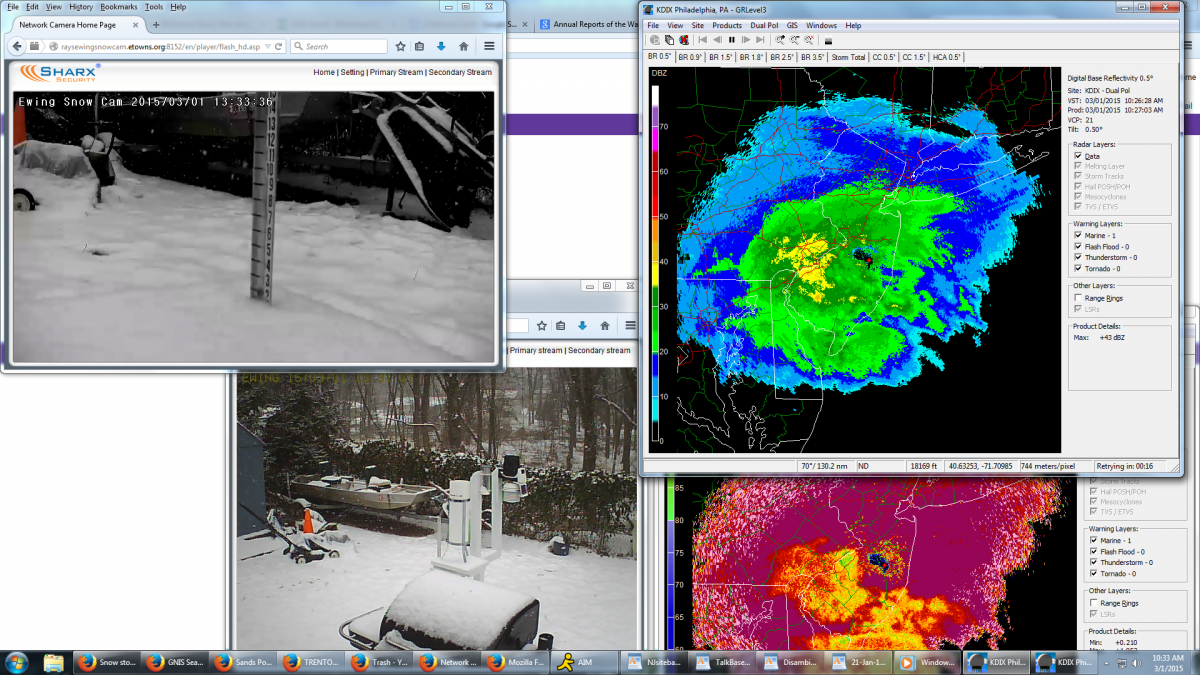
Task: Click the bookmark star in the second Firefox window
Action: click(542, 325)
